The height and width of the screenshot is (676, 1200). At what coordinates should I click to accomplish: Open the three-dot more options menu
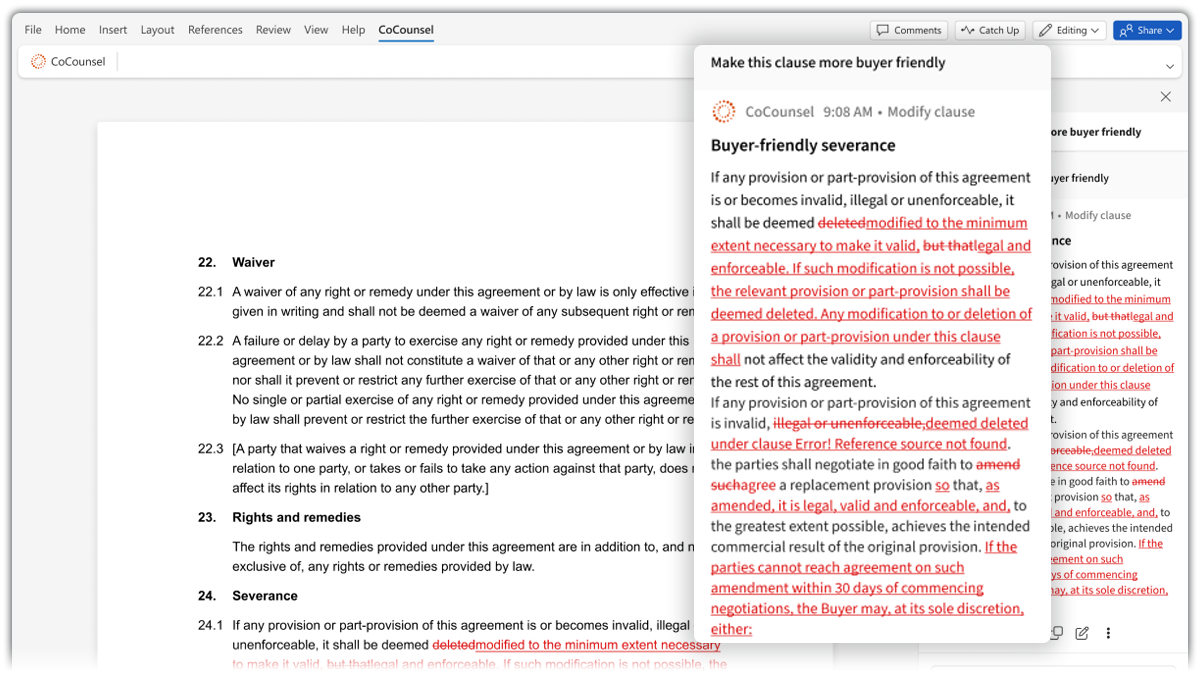(x=1108, y=633)
